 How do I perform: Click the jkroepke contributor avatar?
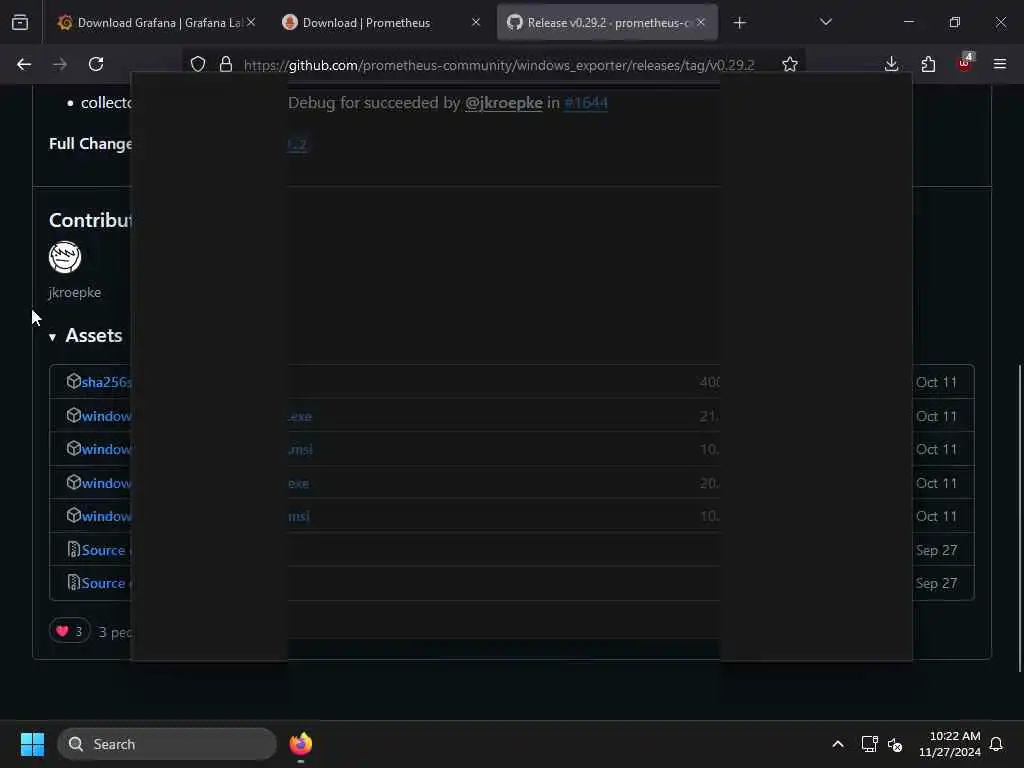[x=65, y=257]
